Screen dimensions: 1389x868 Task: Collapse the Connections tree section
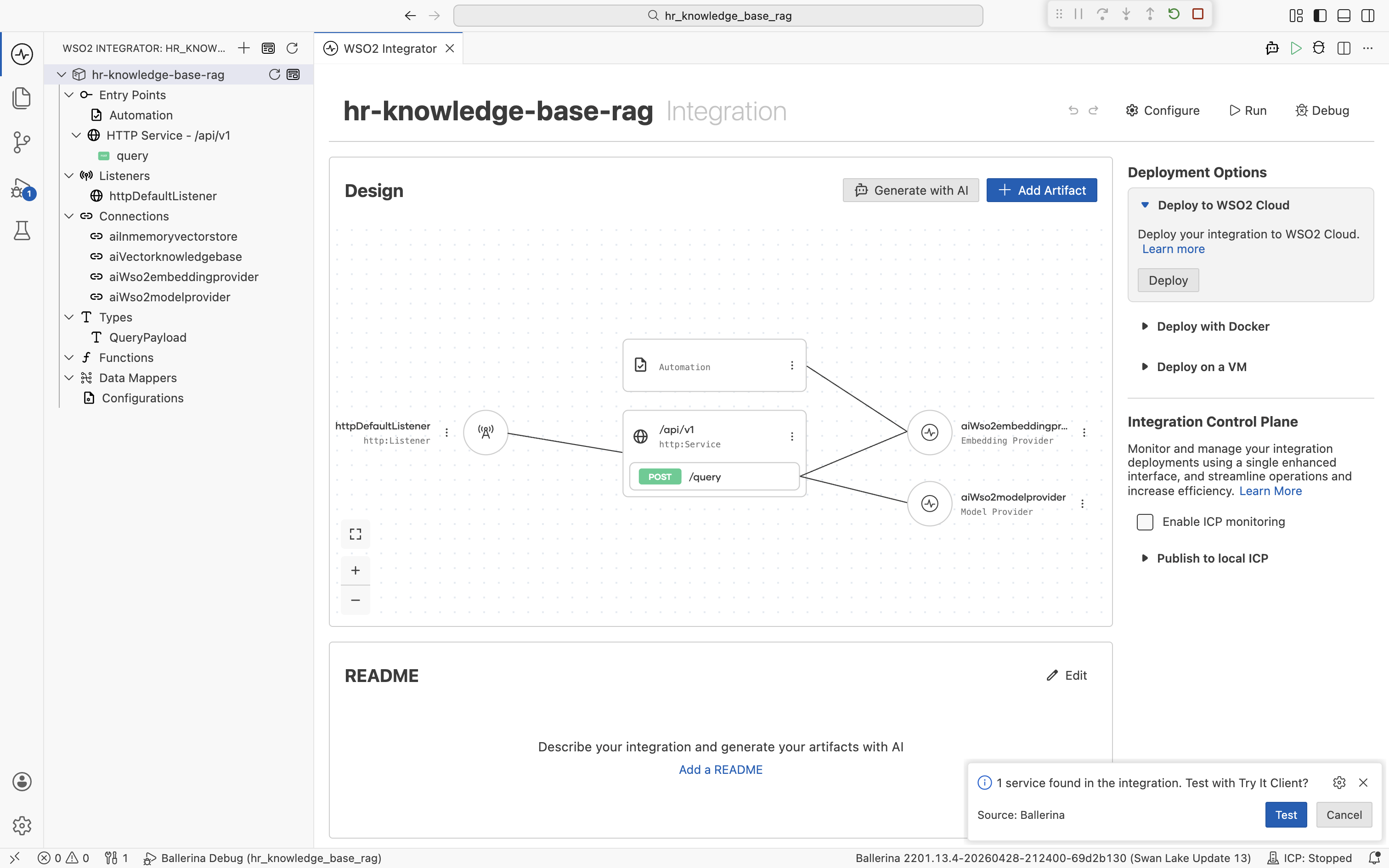[x=69, y=216]
